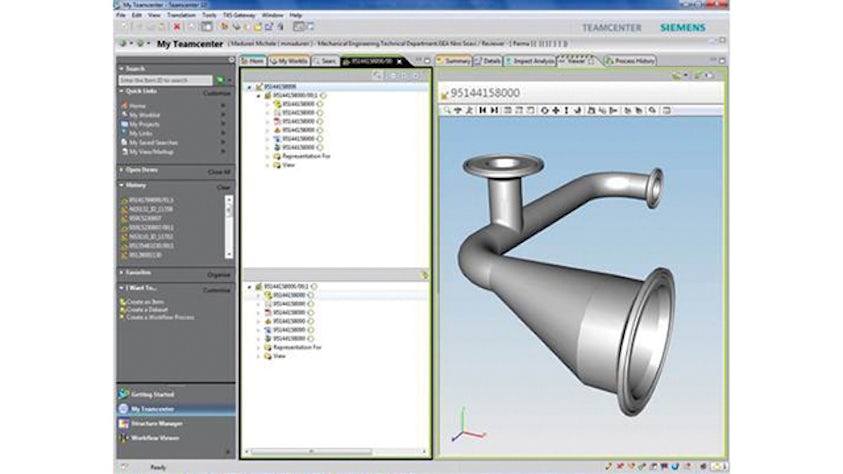This screenshot has width=843, height=474.
Task: Collapse the I Want To section
Action: click(x=122, y=288)
